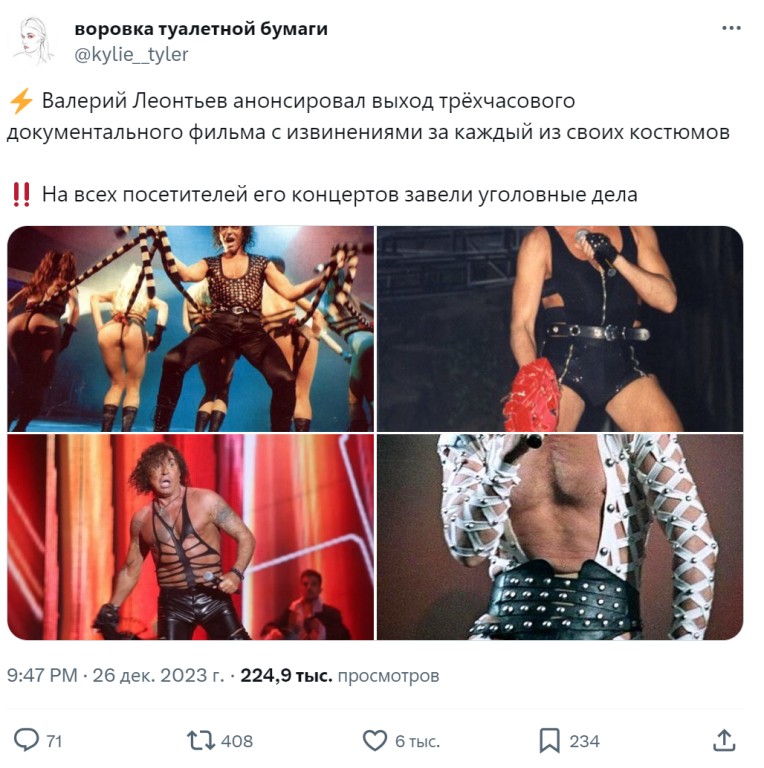Open top-left photo with striped ropes
Screen dimensions: 764x768
click(191, 329)
